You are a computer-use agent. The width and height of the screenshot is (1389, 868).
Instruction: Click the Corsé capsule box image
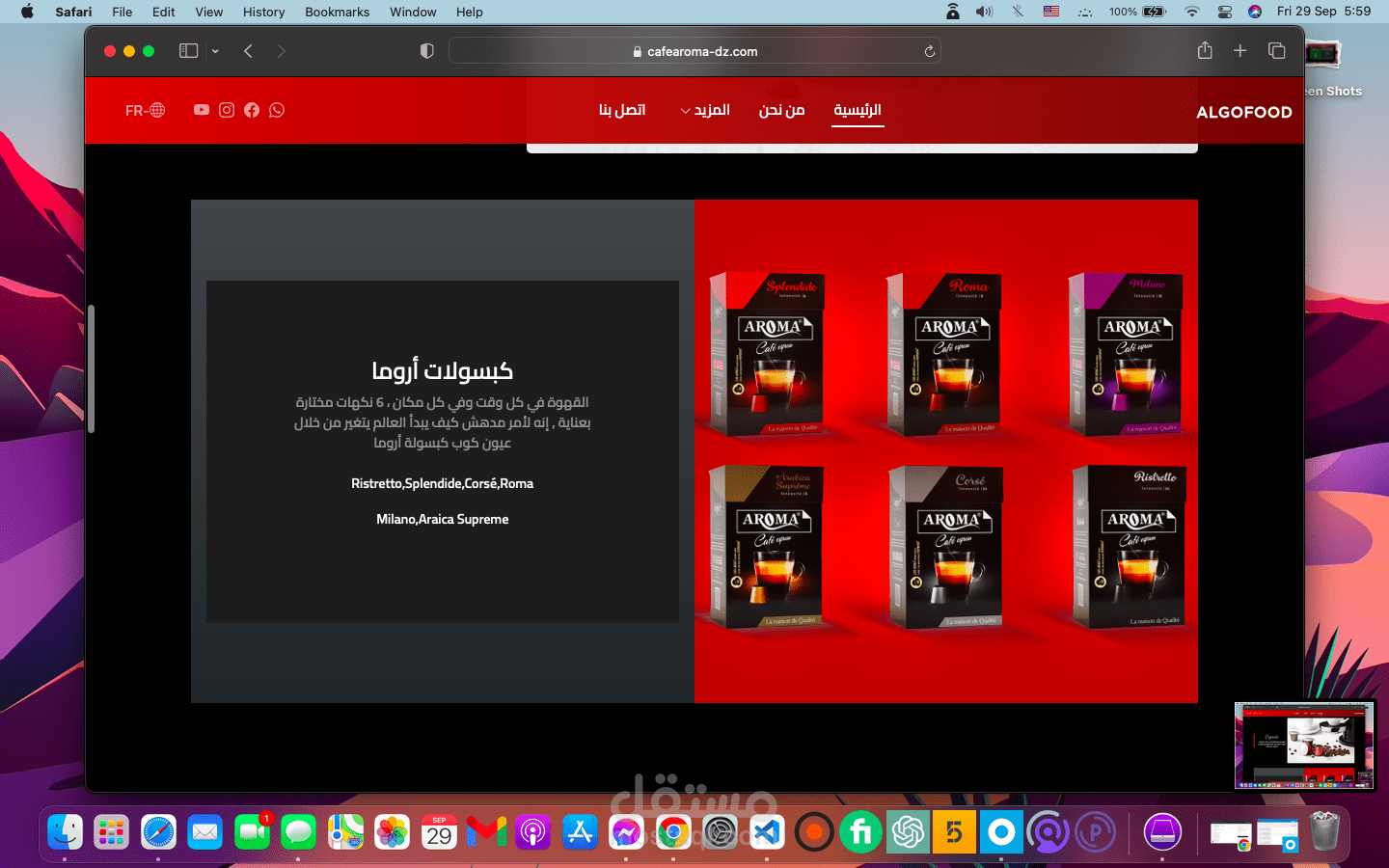(945, 547)
